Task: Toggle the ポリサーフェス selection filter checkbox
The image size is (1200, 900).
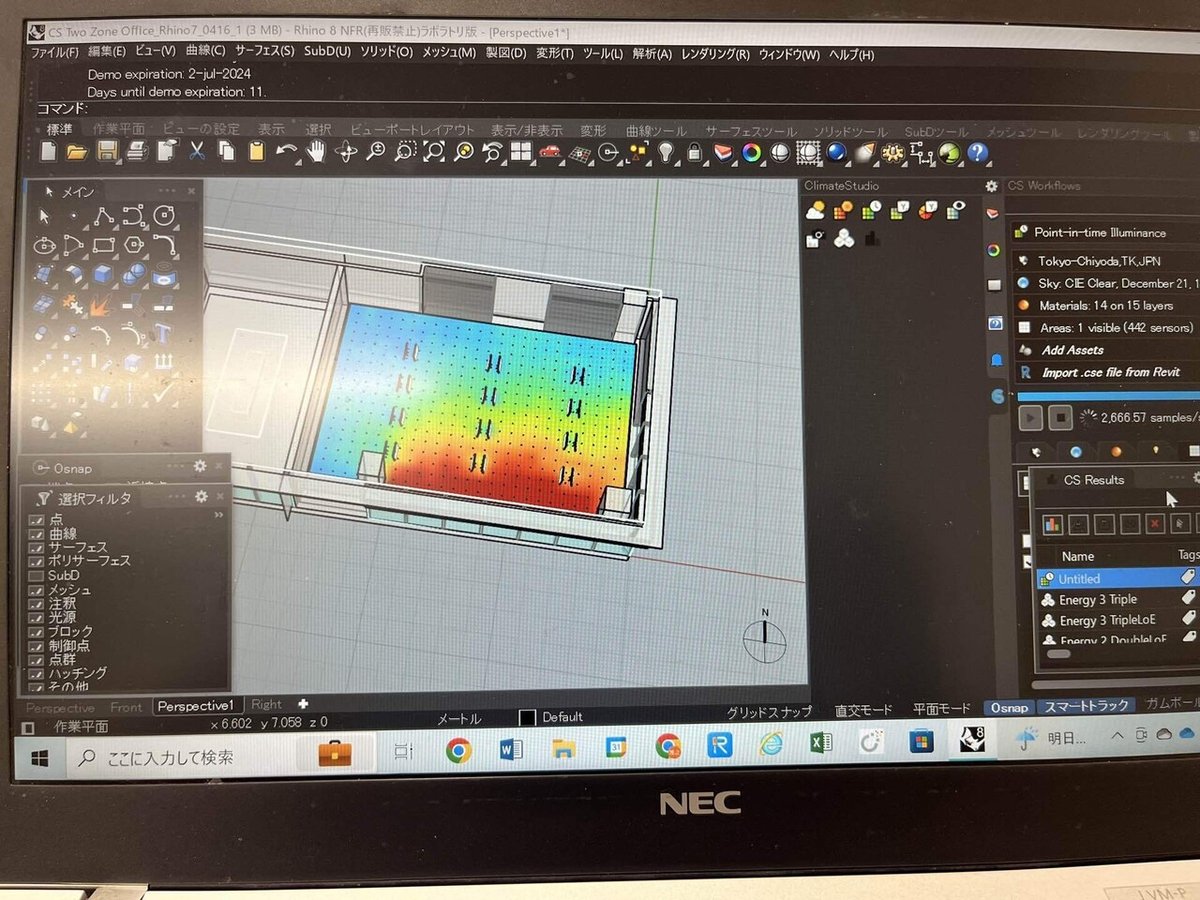Action: pos(37,562)
